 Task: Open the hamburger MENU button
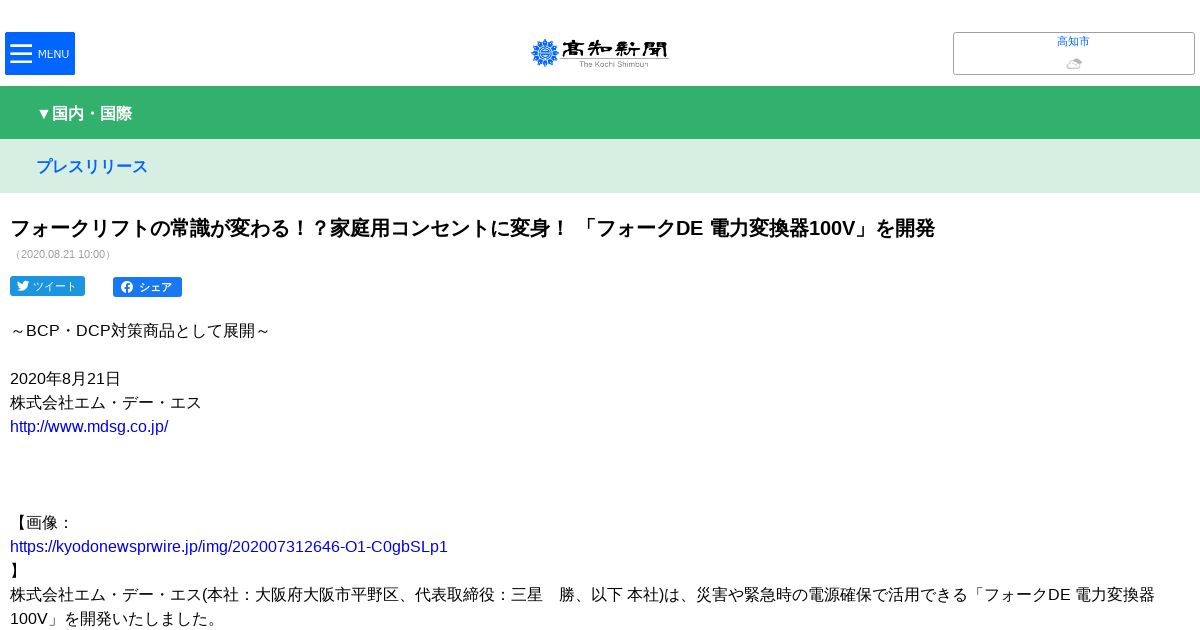[x=40, y=53]
